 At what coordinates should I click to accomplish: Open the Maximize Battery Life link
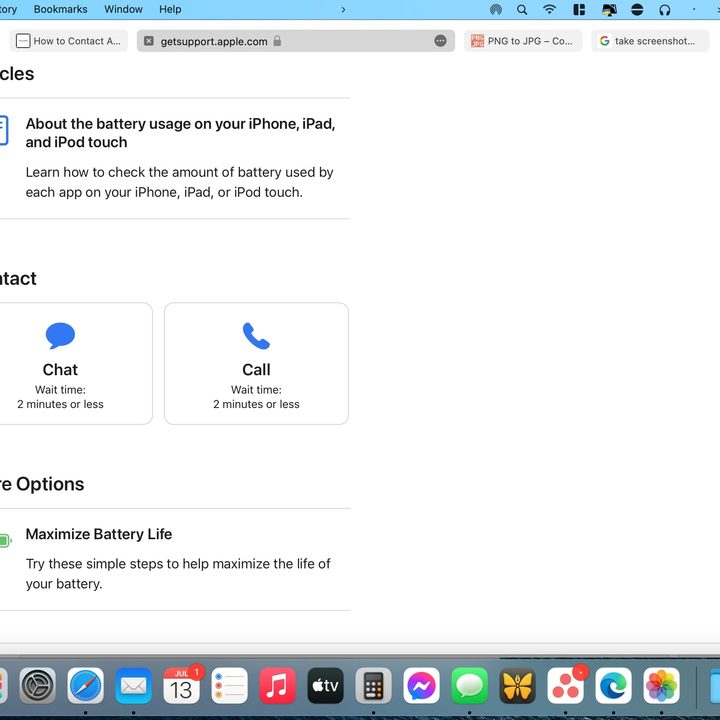click(x=99, y=534)
